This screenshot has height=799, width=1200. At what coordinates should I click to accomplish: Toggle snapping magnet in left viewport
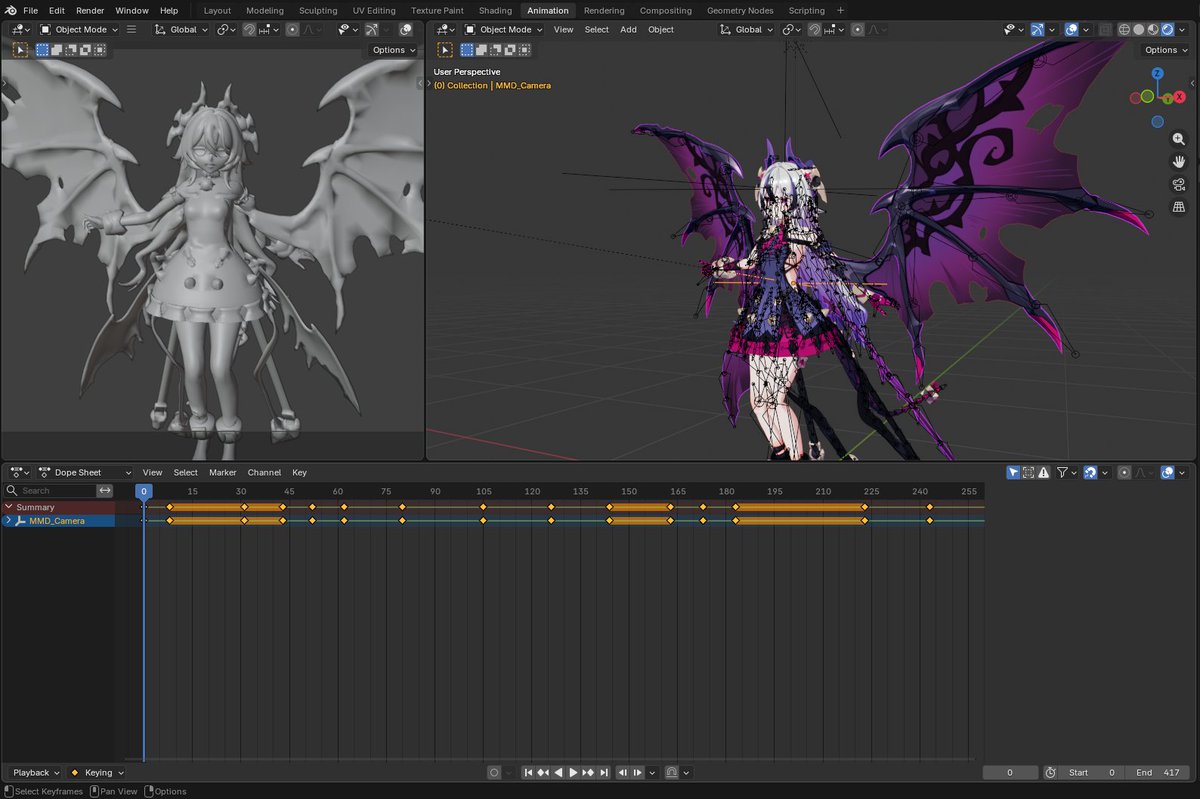pyautogui.click(x=249, y=29)
